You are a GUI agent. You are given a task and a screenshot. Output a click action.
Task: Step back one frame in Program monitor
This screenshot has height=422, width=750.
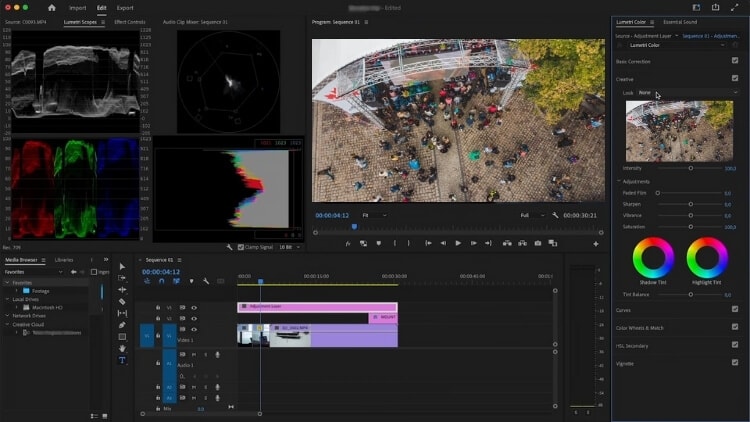coord(443,243)
